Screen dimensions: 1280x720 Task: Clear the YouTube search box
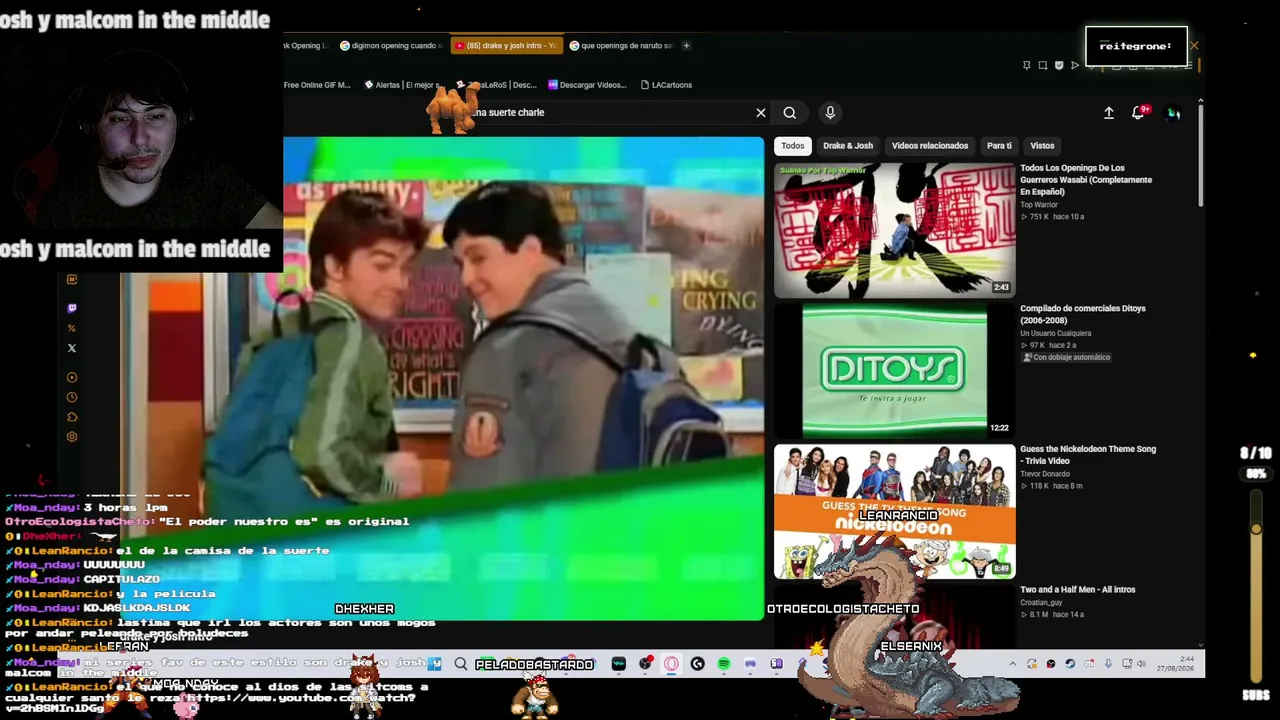(x=761, y=113)
